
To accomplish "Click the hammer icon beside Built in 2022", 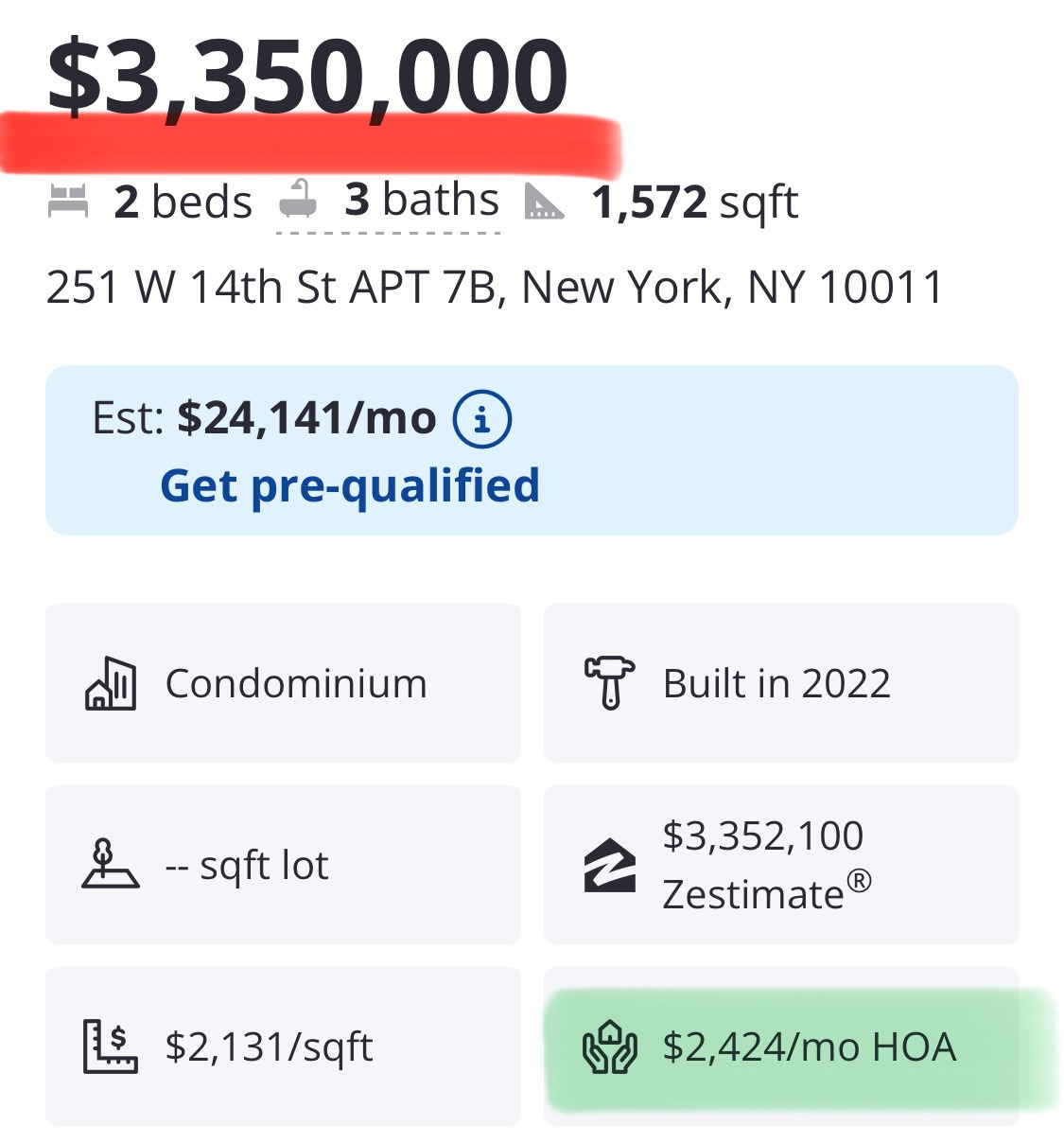I will point(610,683).
